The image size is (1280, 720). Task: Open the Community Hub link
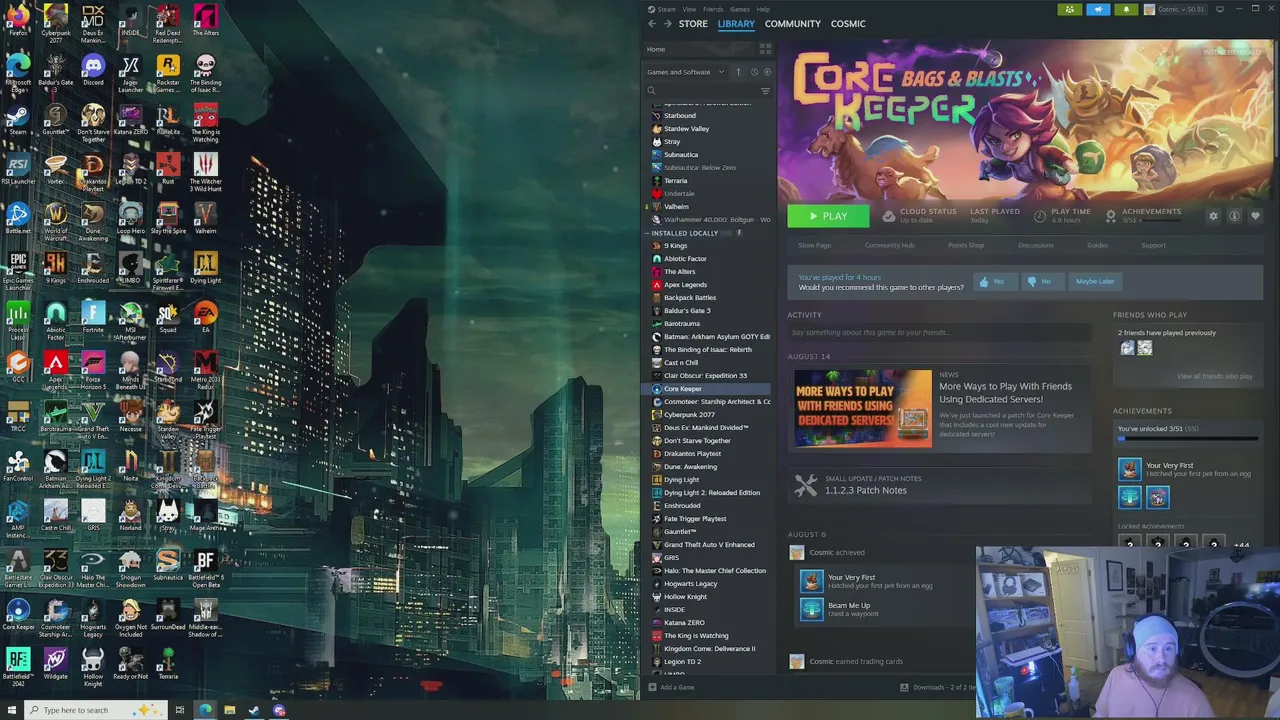(889, 245)
